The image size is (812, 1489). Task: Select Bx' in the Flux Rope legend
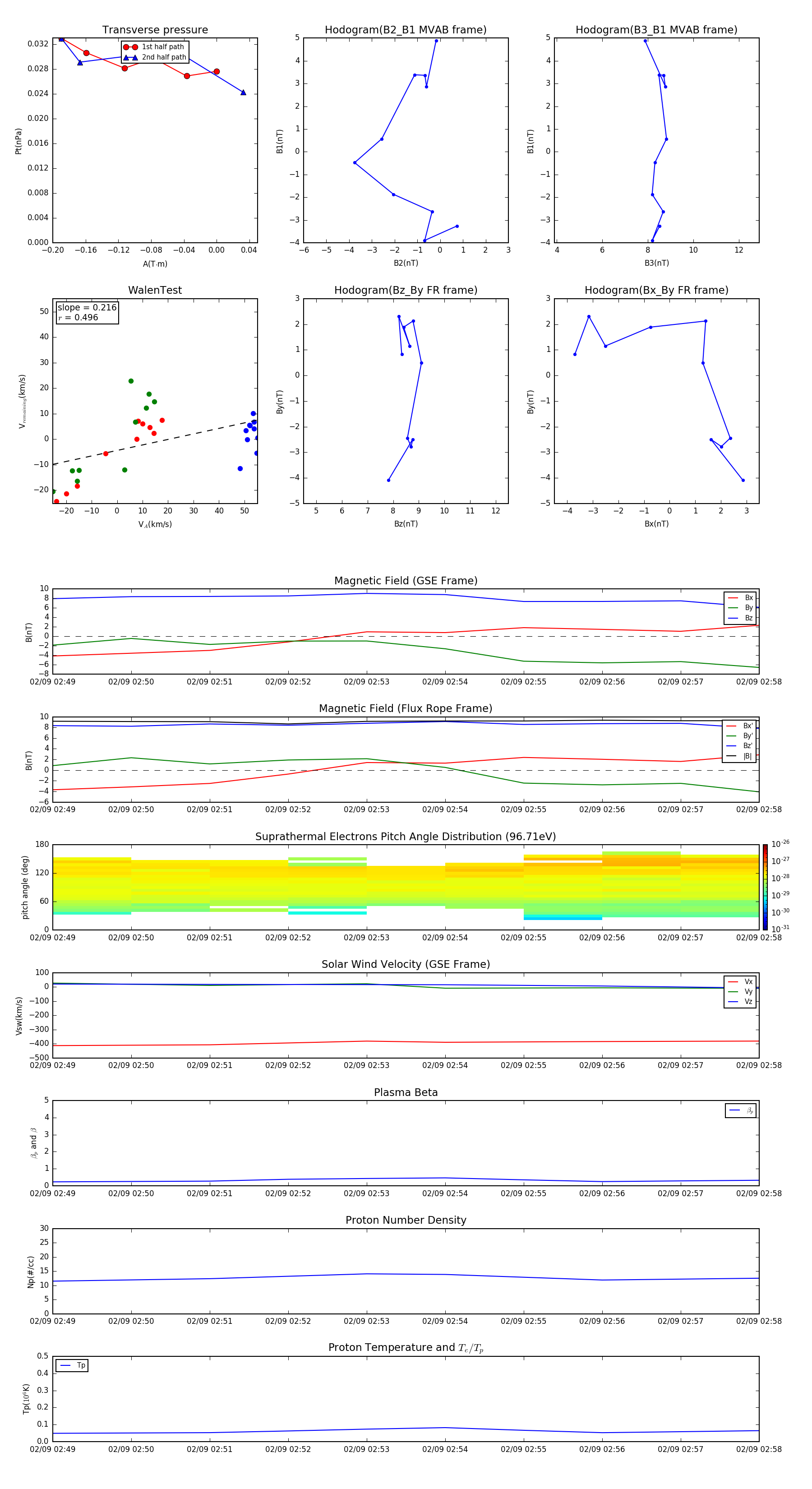point(740,726)
